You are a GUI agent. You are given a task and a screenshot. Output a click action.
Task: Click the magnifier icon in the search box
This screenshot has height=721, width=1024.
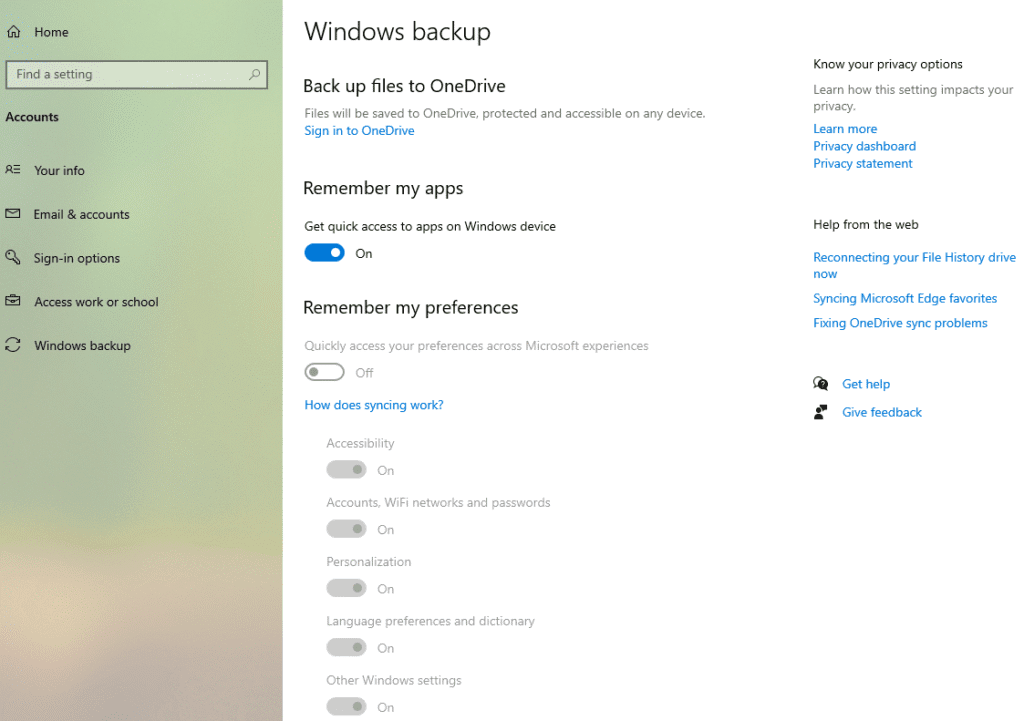click(x=255, y=74)
